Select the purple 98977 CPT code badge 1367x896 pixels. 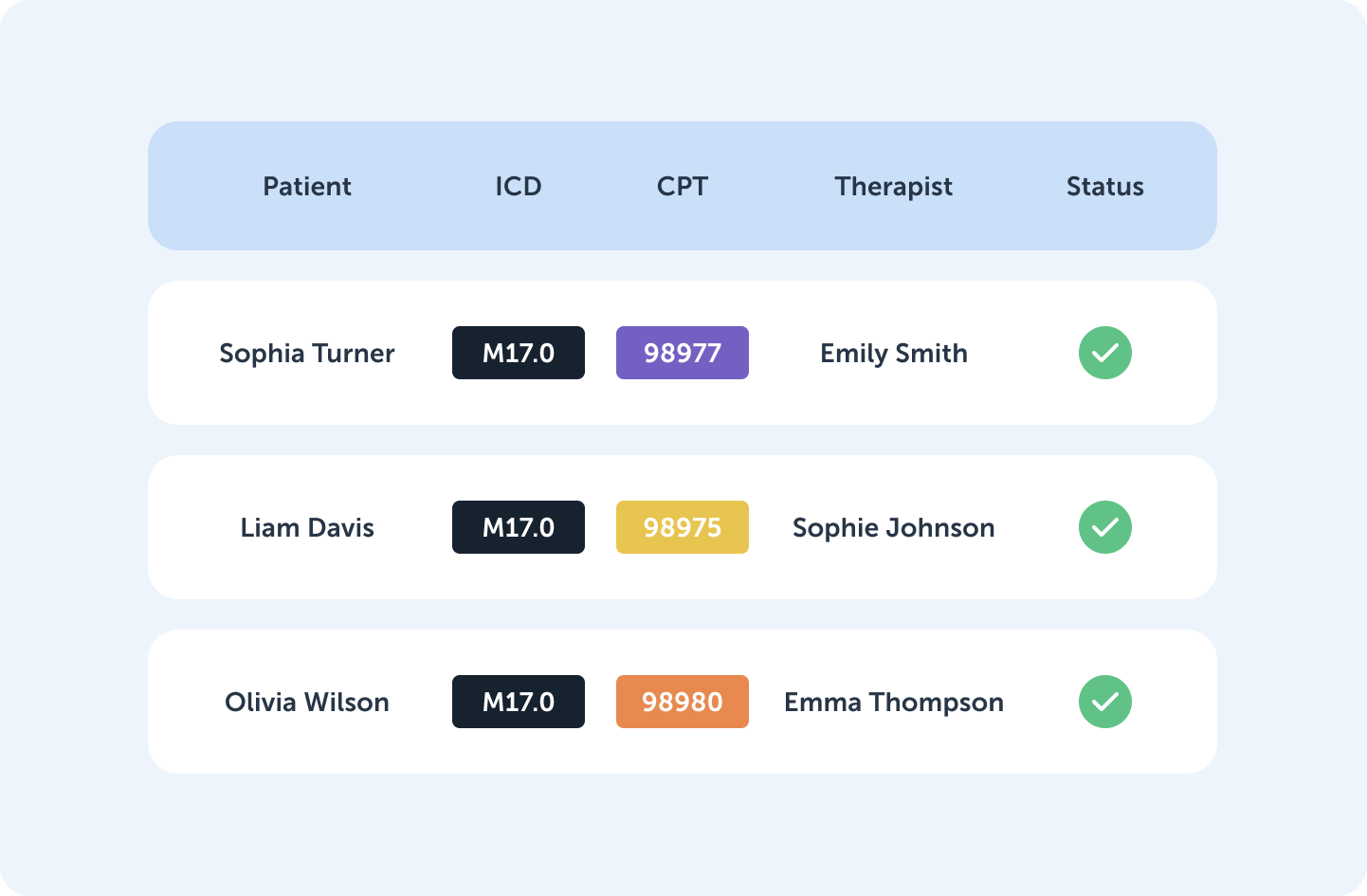pyautogui.click(x=683, y=353)
